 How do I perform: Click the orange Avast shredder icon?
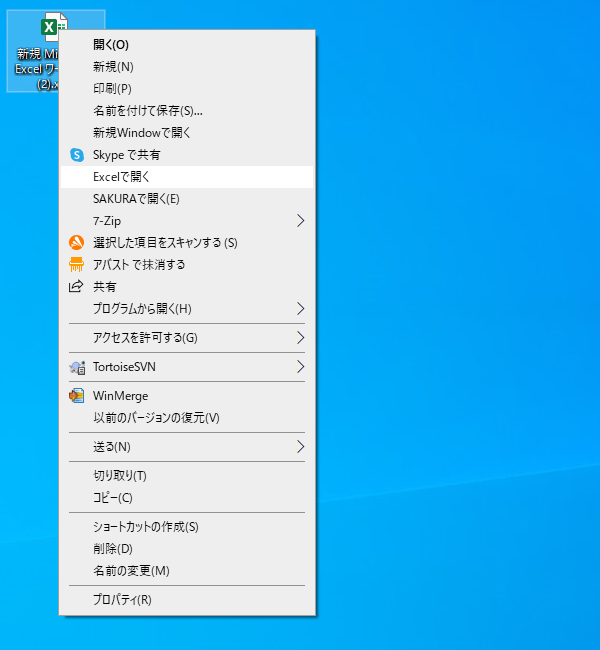[x=76, y=264]
